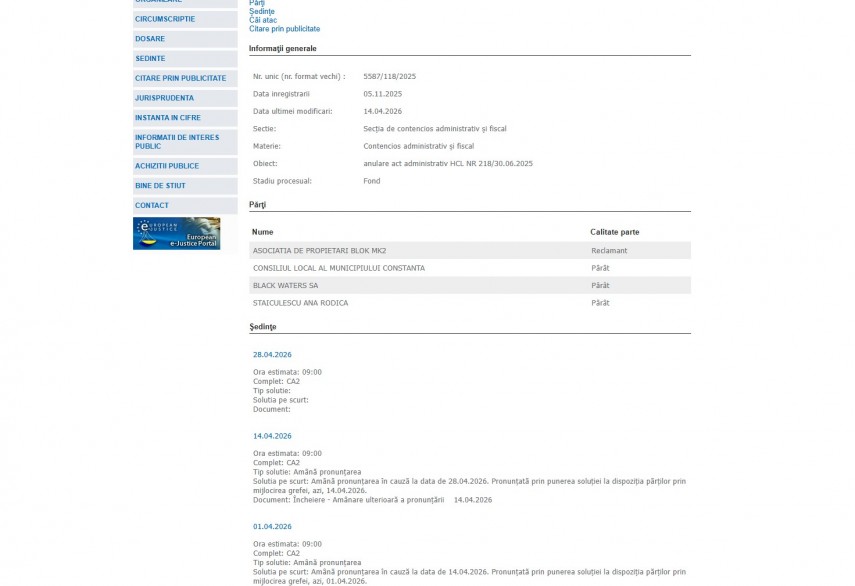The height and width of the screenshot is (586, 855).
Task: Open the 28.04.2026 hearing date link
Action: coord(272,355)
